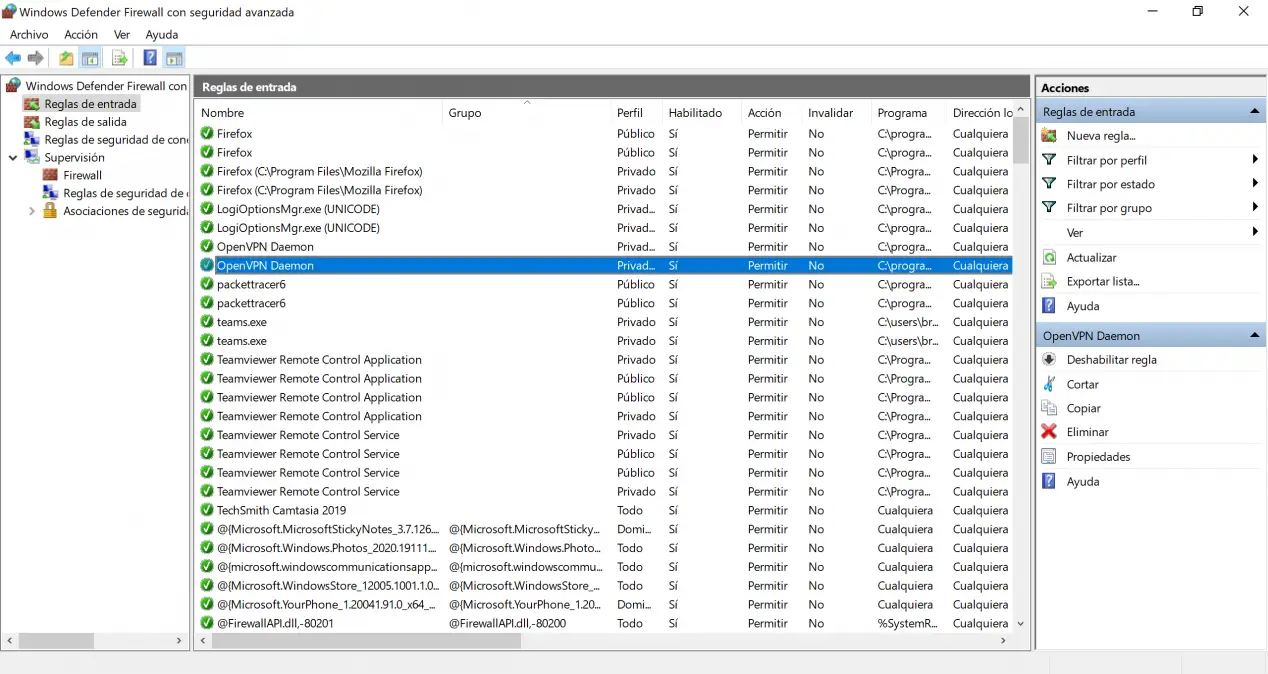This screenshot has width=1268, height=674.
Task: Click the Actualizar refresh icon
Action: (x=1049, y=257)
